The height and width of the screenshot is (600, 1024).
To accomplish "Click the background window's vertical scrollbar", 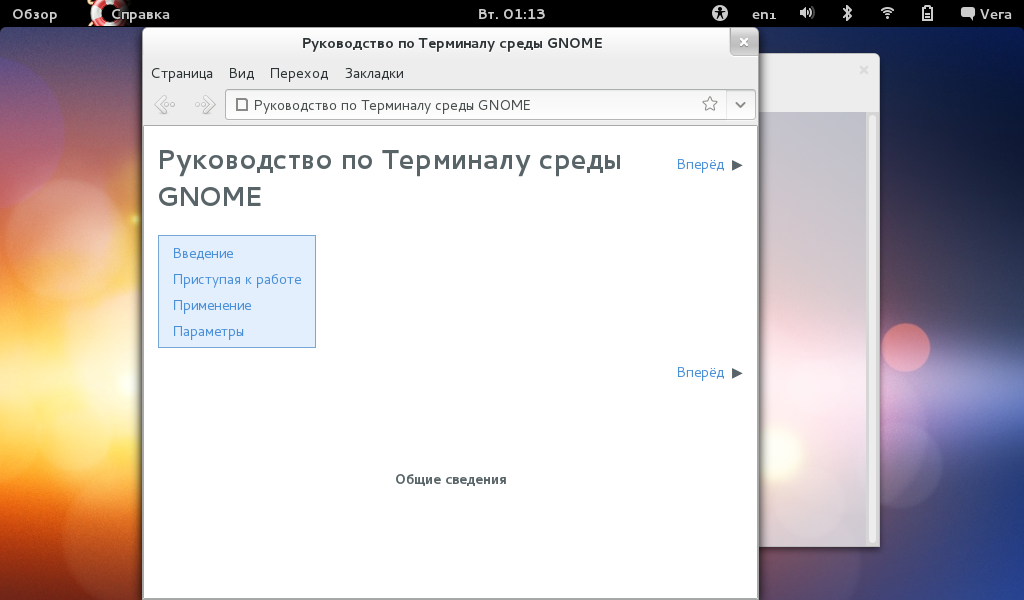I will 872,329.
